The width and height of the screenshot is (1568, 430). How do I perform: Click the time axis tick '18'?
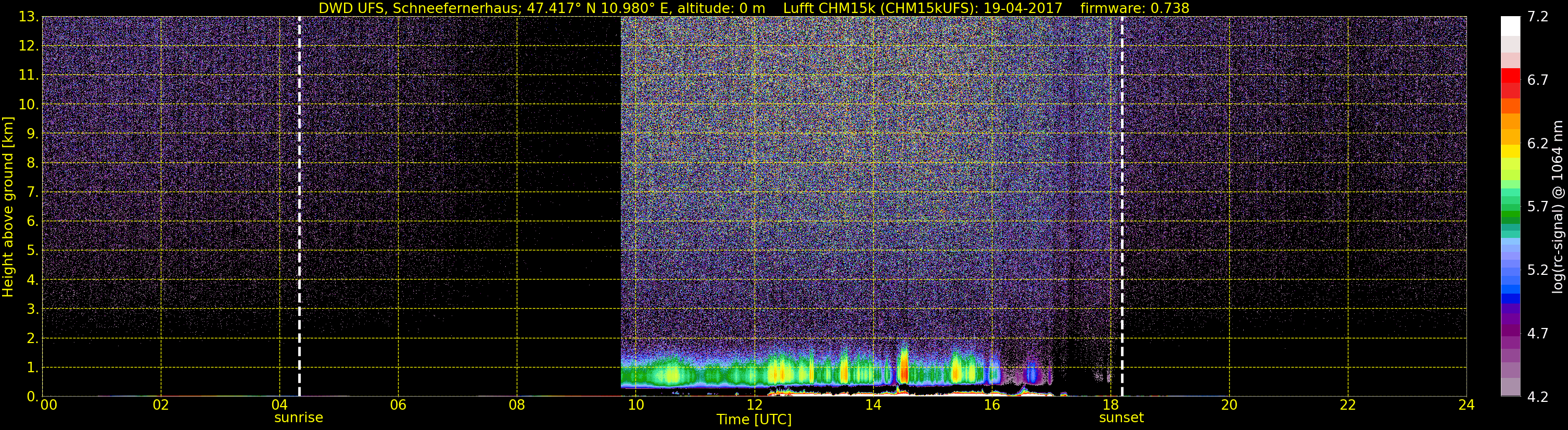click(x=1110, y=405)
